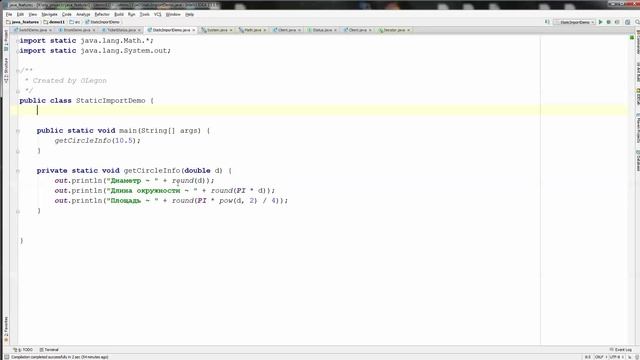This screenshot has width=640, height=360.
Task: Select src breadcrumb in navigation bar
Action: (75, 22)
